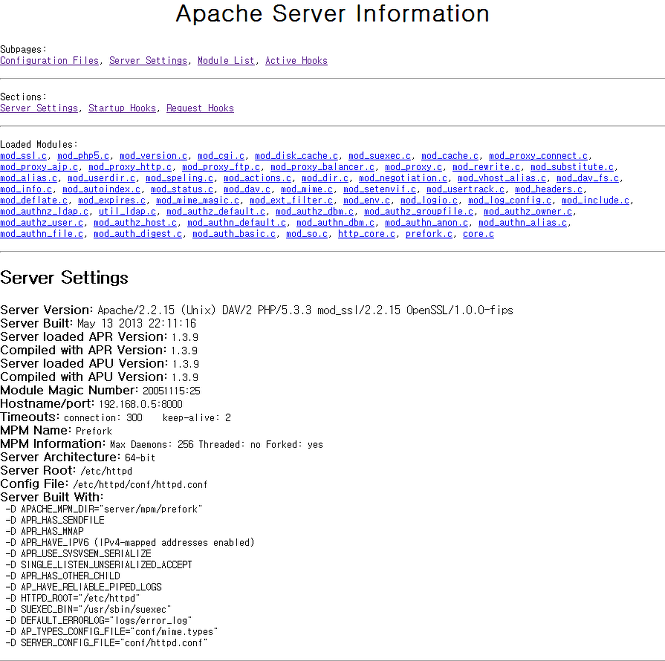Open the mod_authz_host.c link

[135, 222]
